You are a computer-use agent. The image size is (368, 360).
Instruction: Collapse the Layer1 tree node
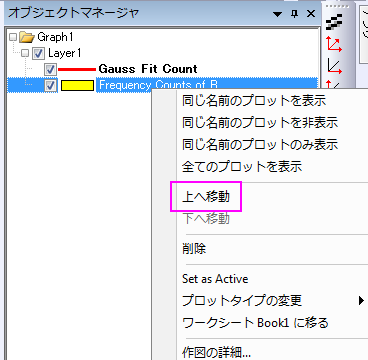click(25, 53)
